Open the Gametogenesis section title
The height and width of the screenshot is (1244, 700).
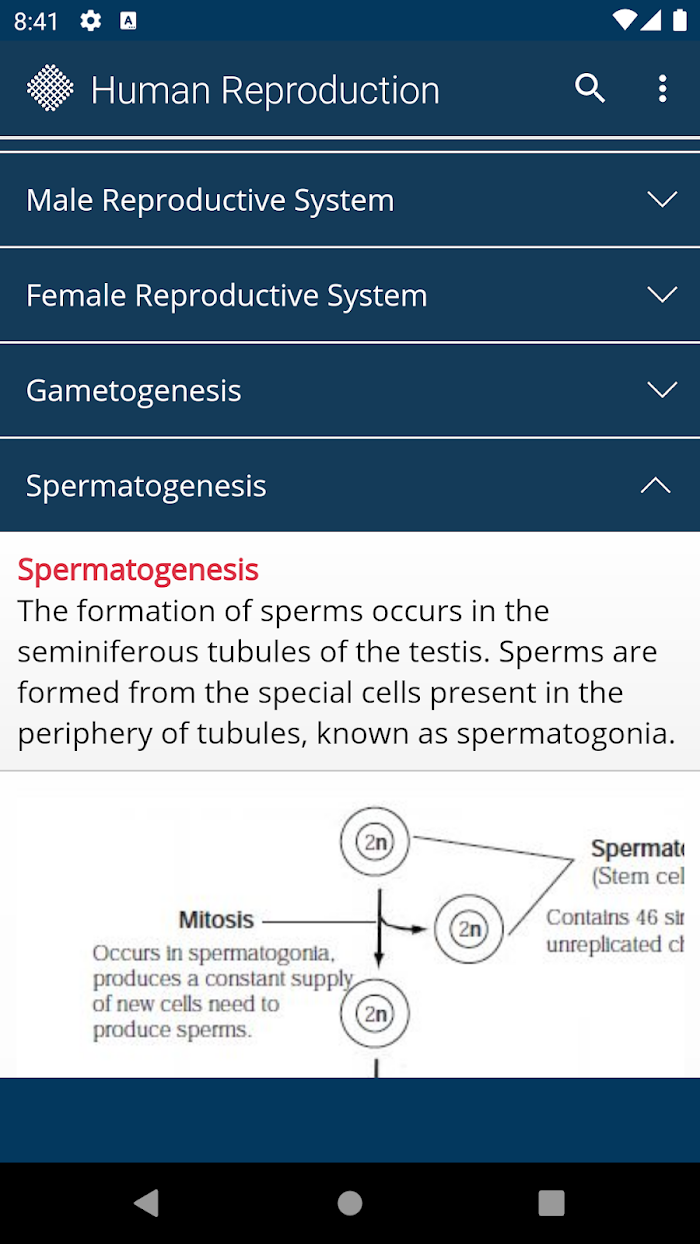point(134,390)
